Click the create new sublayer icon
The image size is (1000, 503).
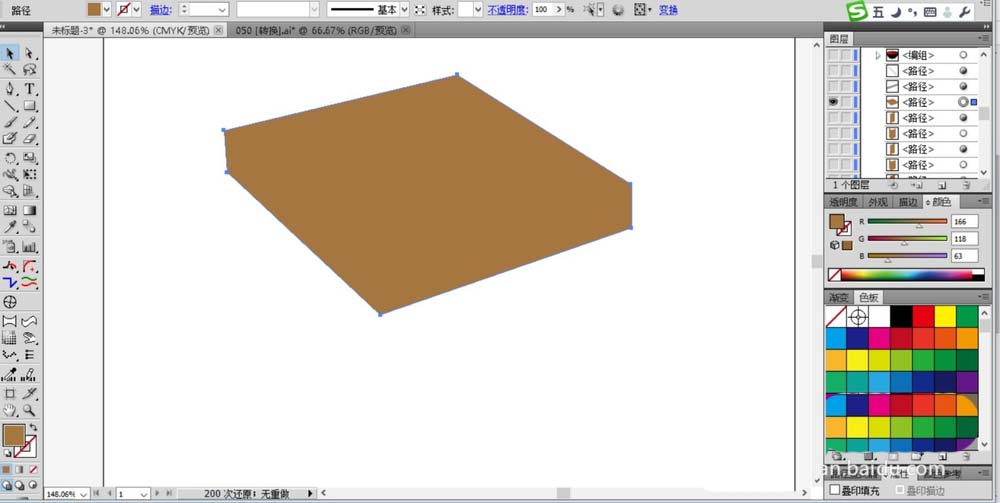click(917, 185)
